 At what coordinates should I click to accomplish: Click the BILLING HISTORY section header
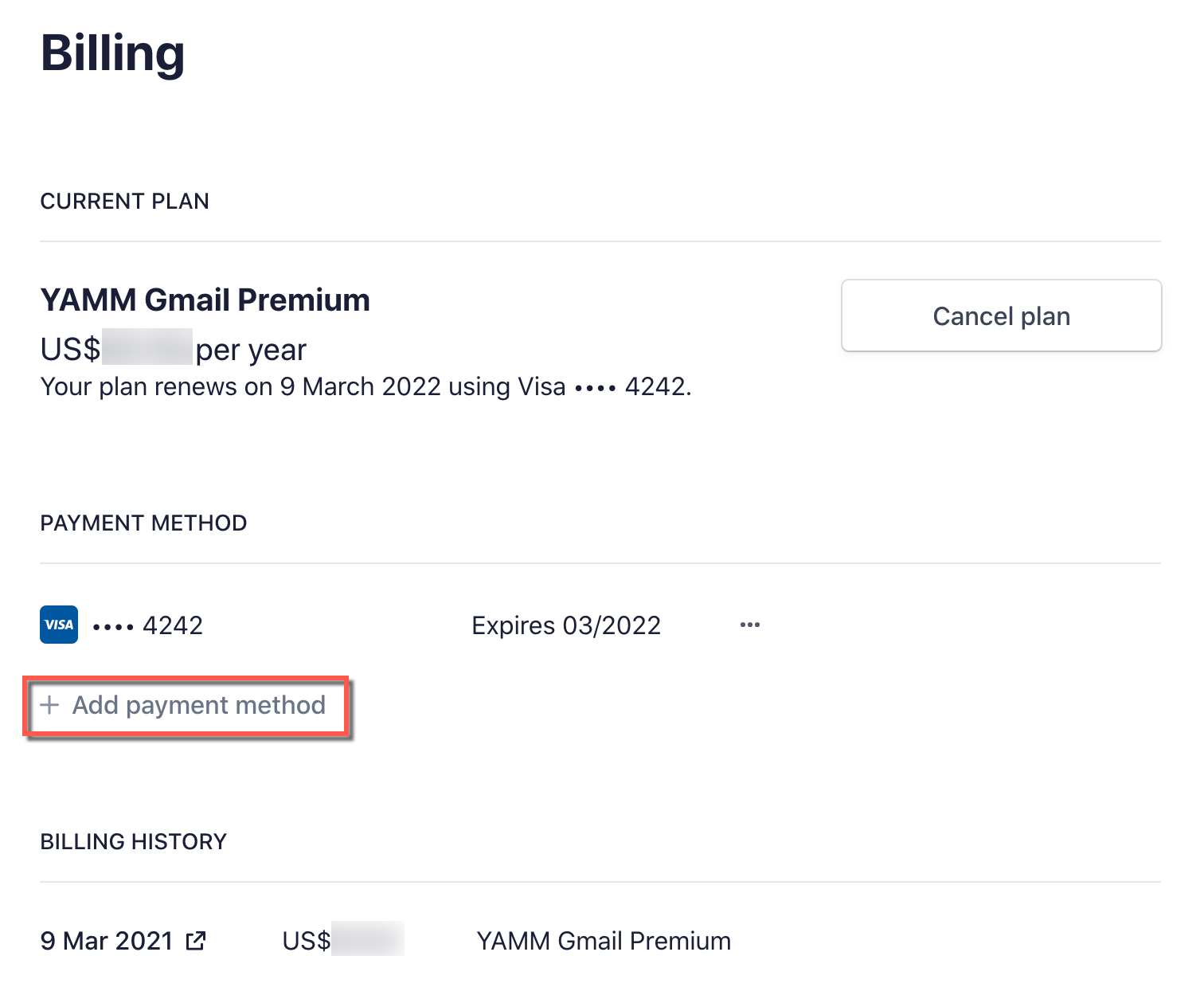click(x=134, y=841)
